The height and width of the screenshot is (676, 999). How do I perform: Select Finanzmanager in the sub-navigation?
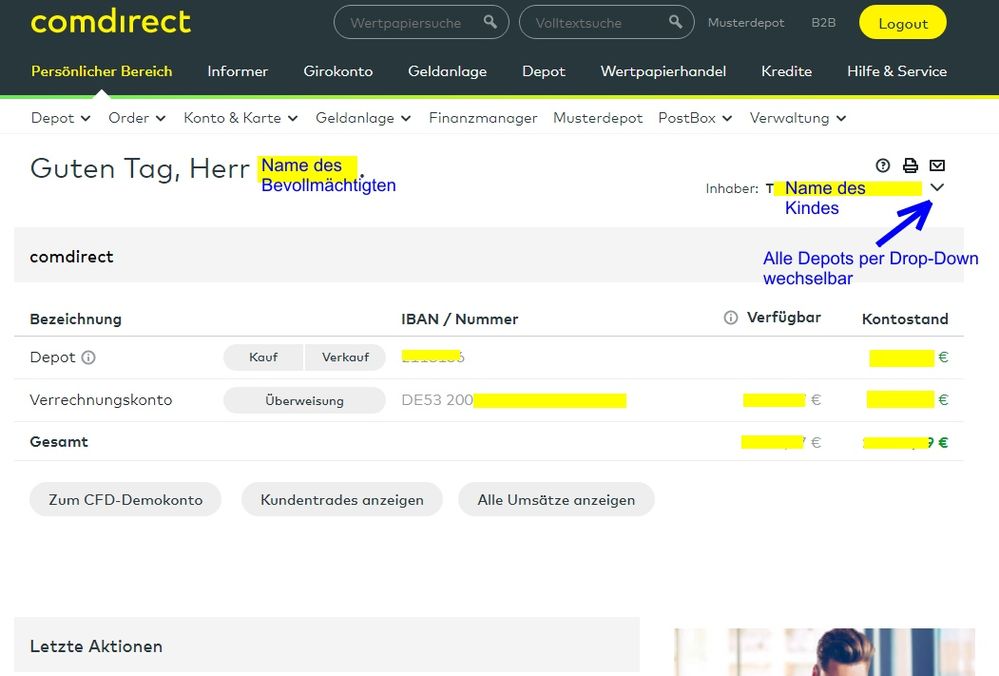(483, 118)
